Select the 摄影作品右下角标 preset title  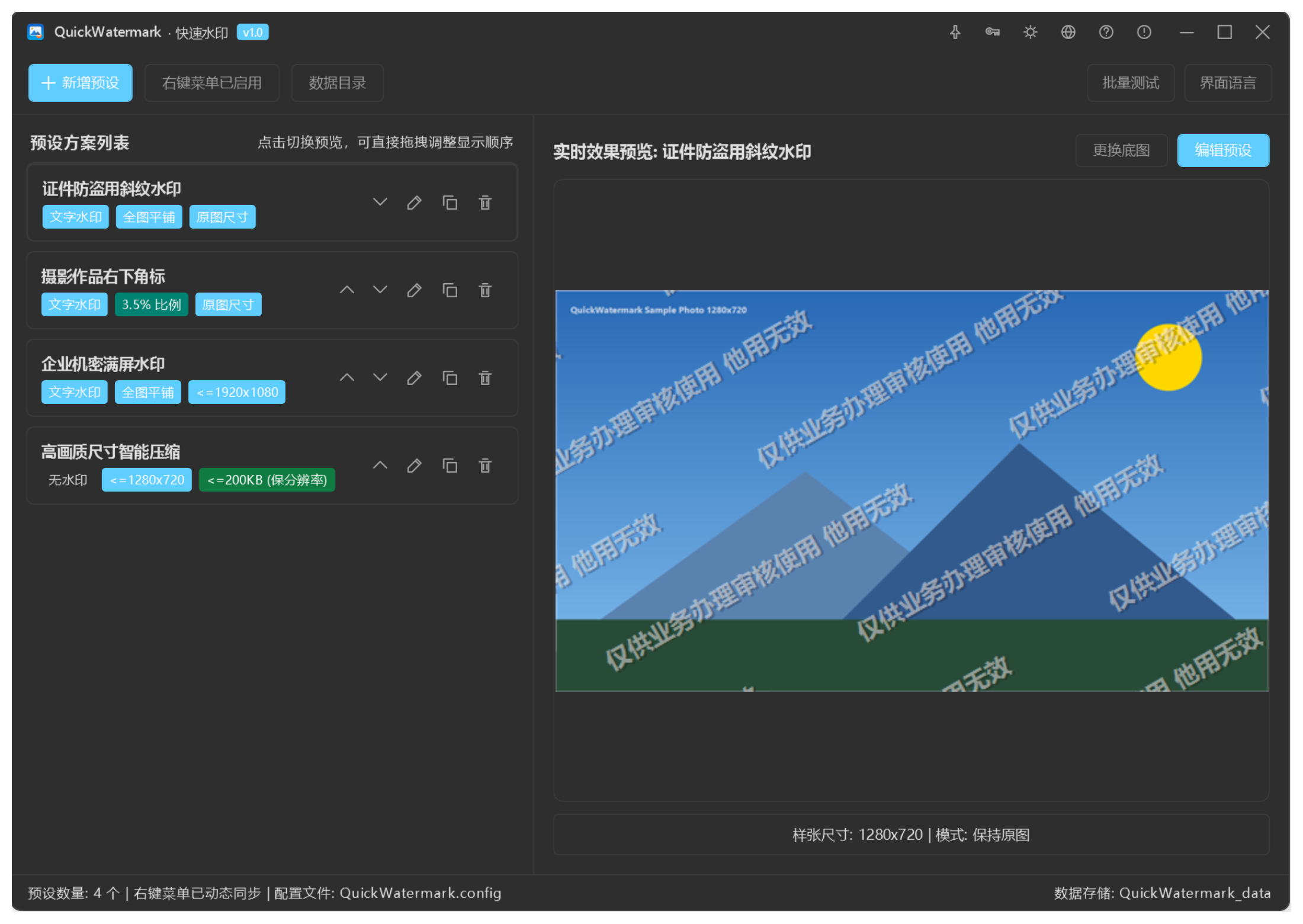pyautogui.click(x=103, y=277)
